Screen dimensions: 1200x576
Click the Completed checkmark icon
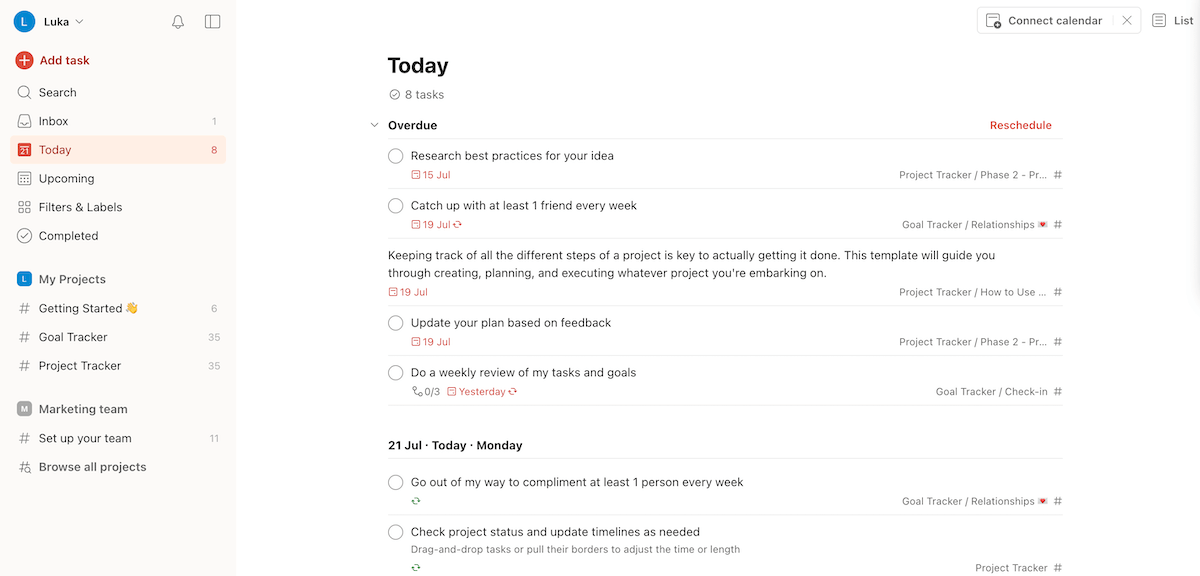(22, 235)
